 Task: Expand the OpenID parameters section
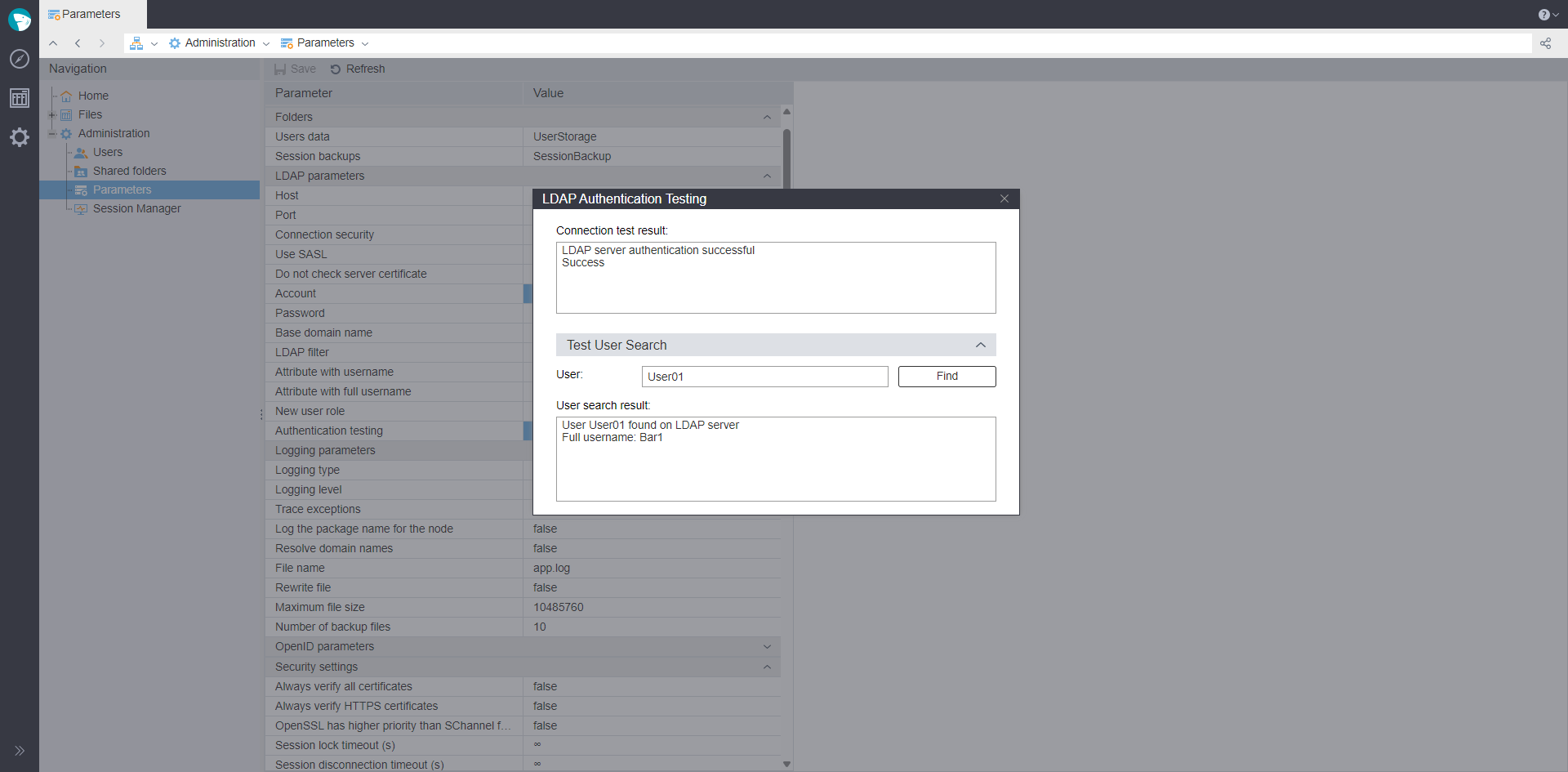click(766, 647)
